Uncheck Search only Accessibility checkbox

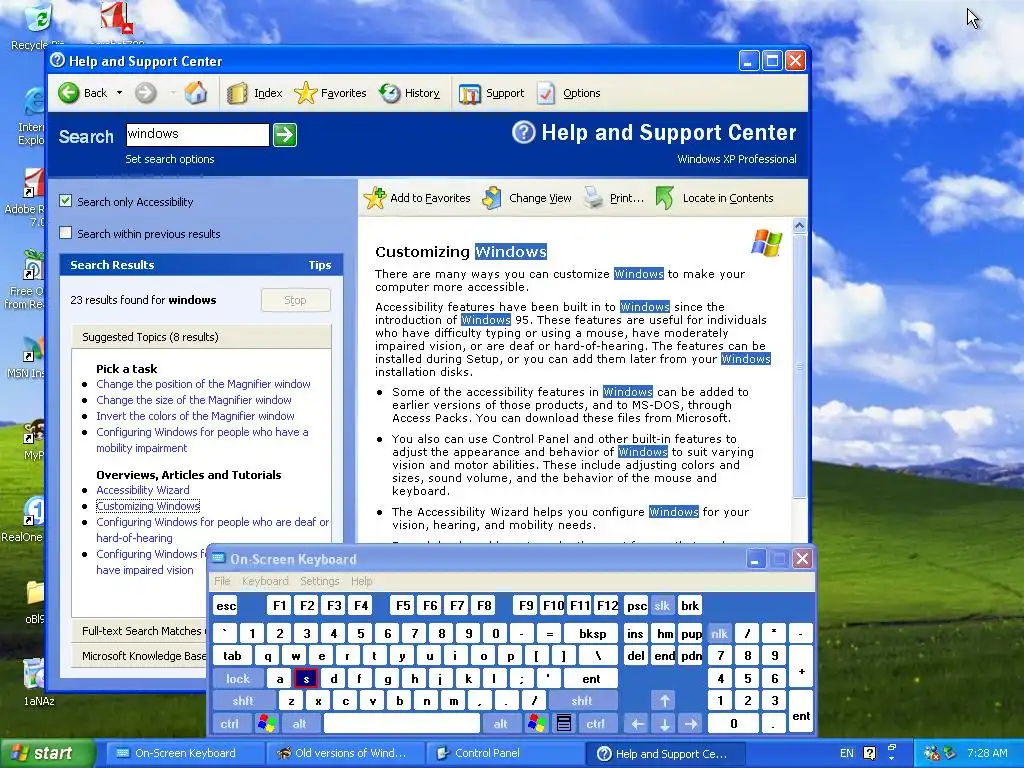pyautogui.click(x=65, y=200)
